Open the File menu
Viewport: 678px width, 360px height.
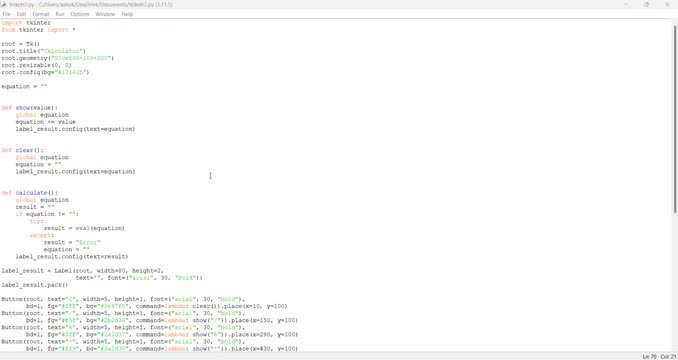tap(6, 14)
